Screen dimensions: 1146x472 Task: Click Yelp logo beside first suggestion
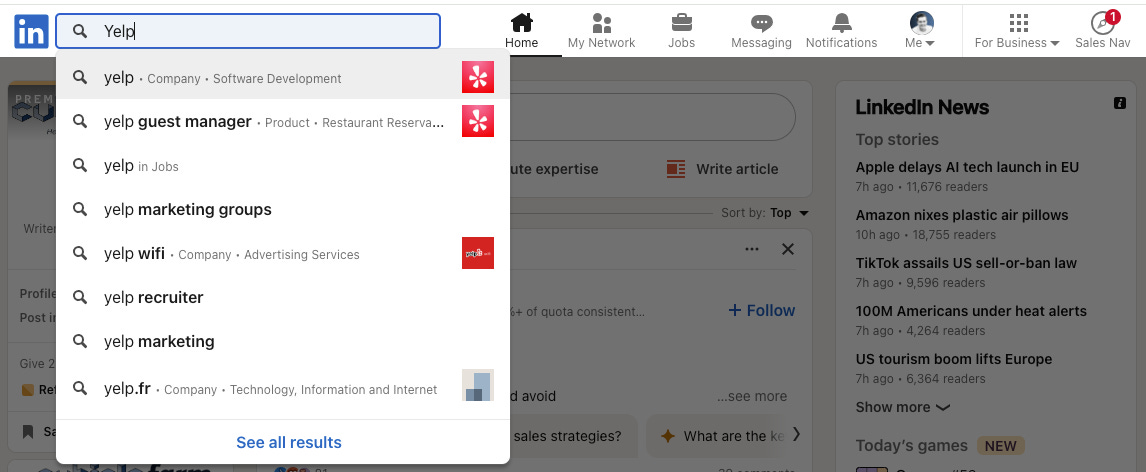pyautogui.click(x=478, y=77)
